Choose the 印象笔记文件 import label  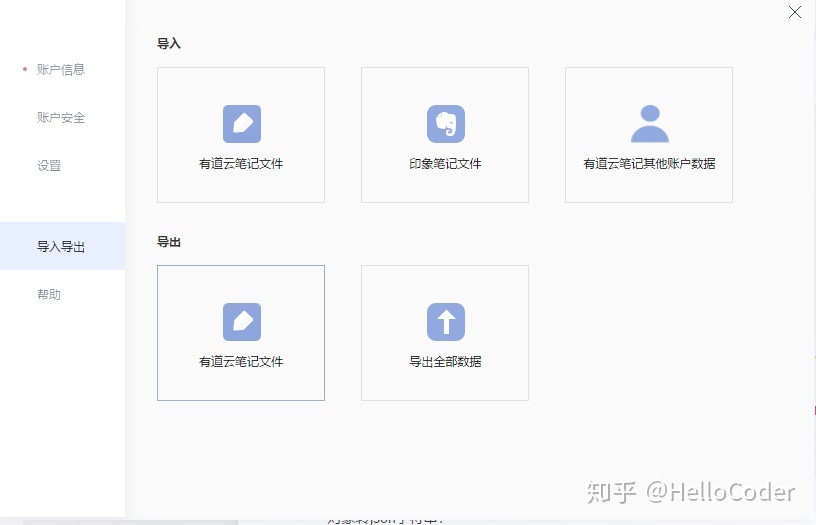coord(445,164)
